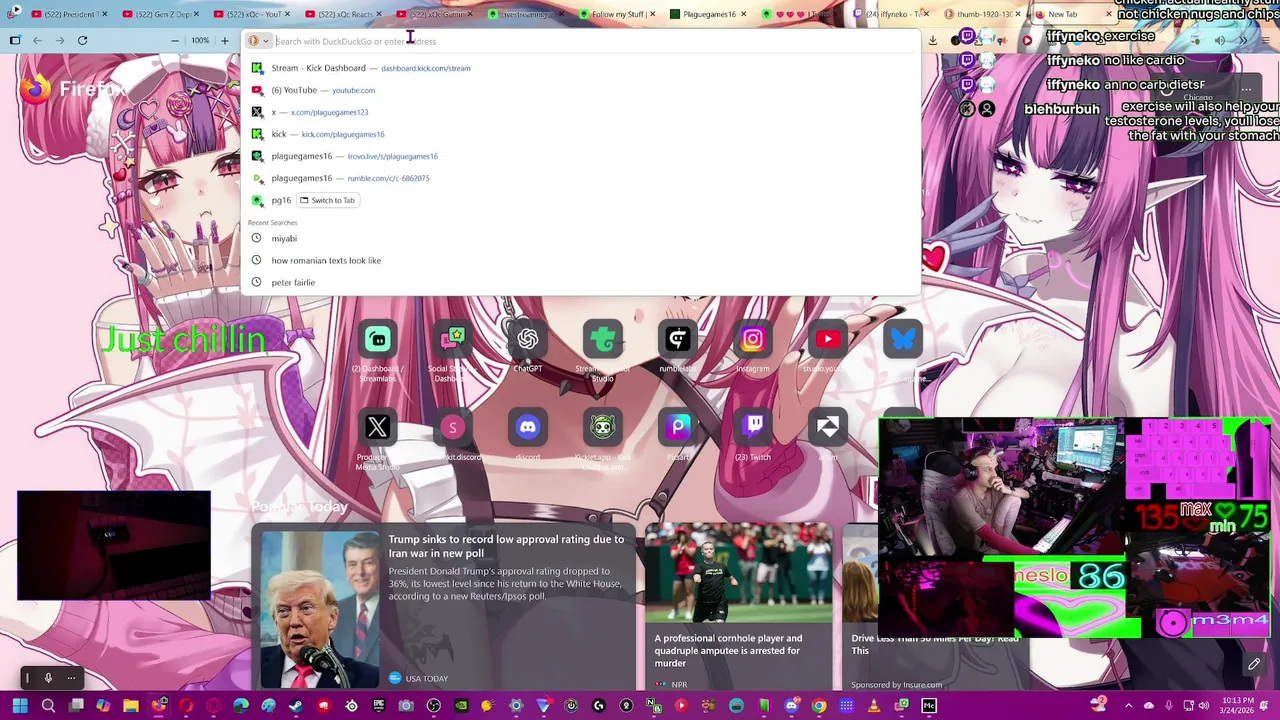This screenshot has height=720, width=1280.
Task: Select recent search 'miyabi'
Action: (580, 238)
